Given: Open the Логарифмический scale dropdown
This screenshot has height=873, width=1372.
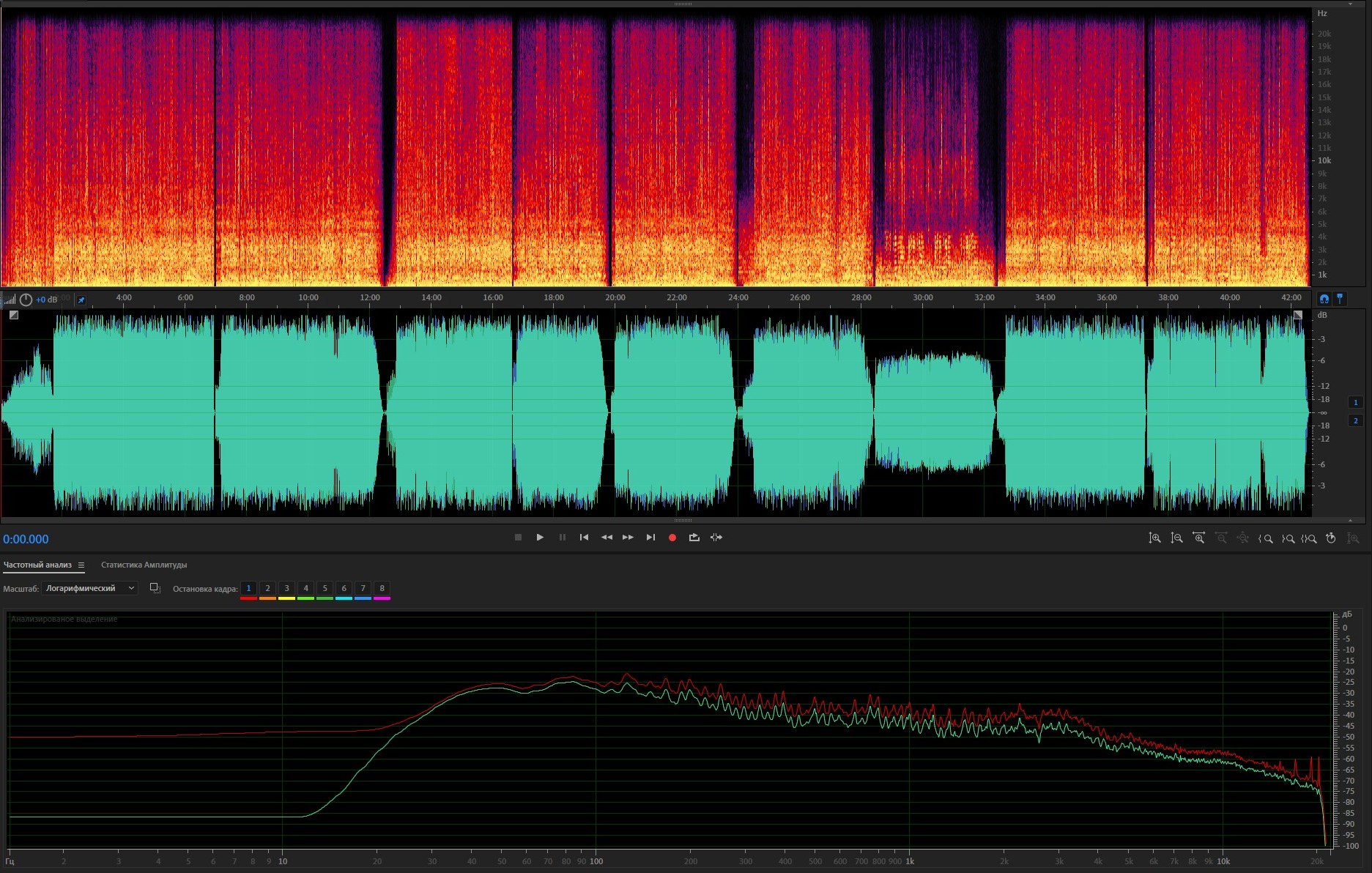Looking at the screenshot, I should point(89,588).
